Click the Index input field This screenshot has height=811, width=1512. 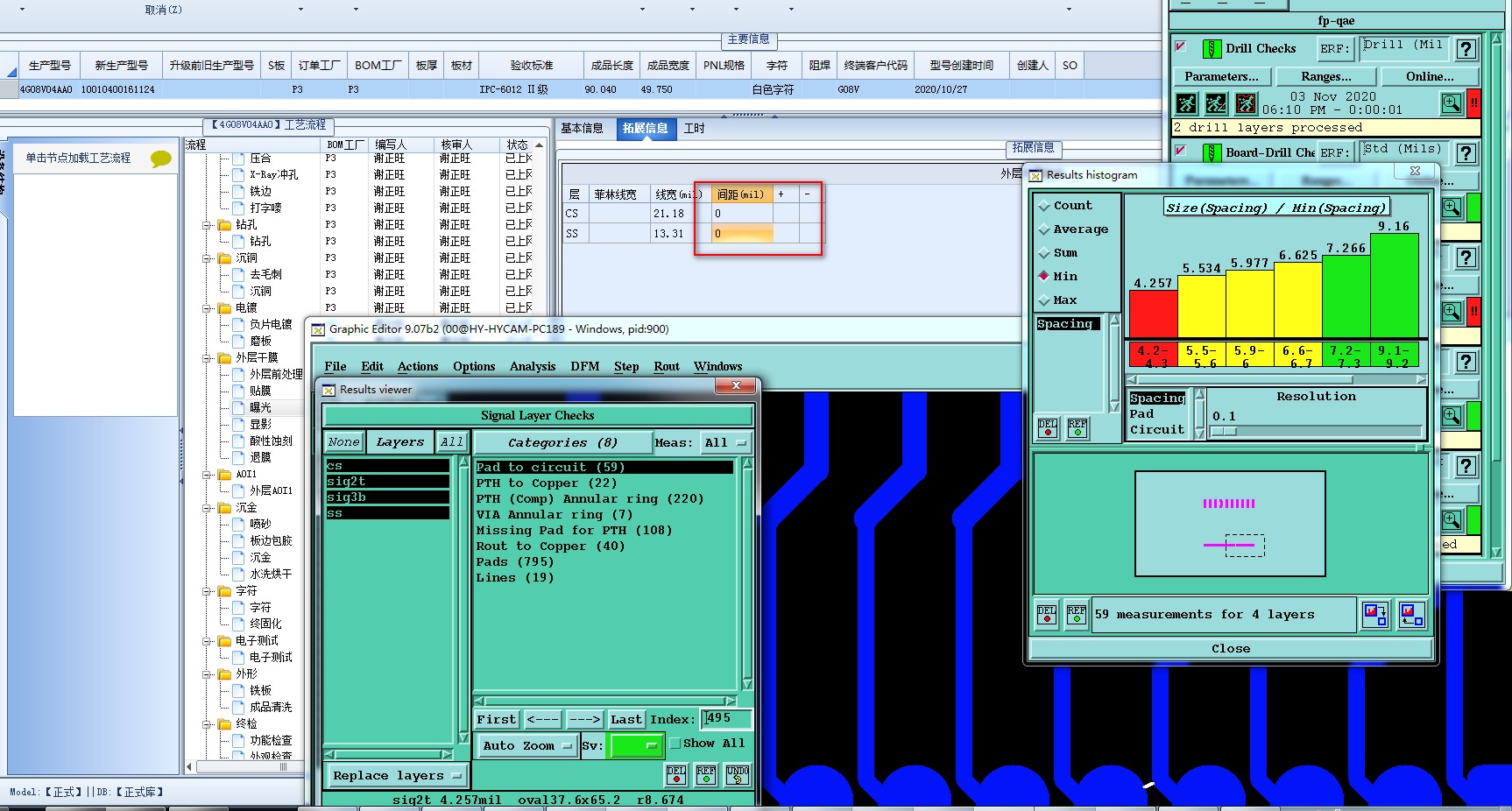click(x=726, y=719)
